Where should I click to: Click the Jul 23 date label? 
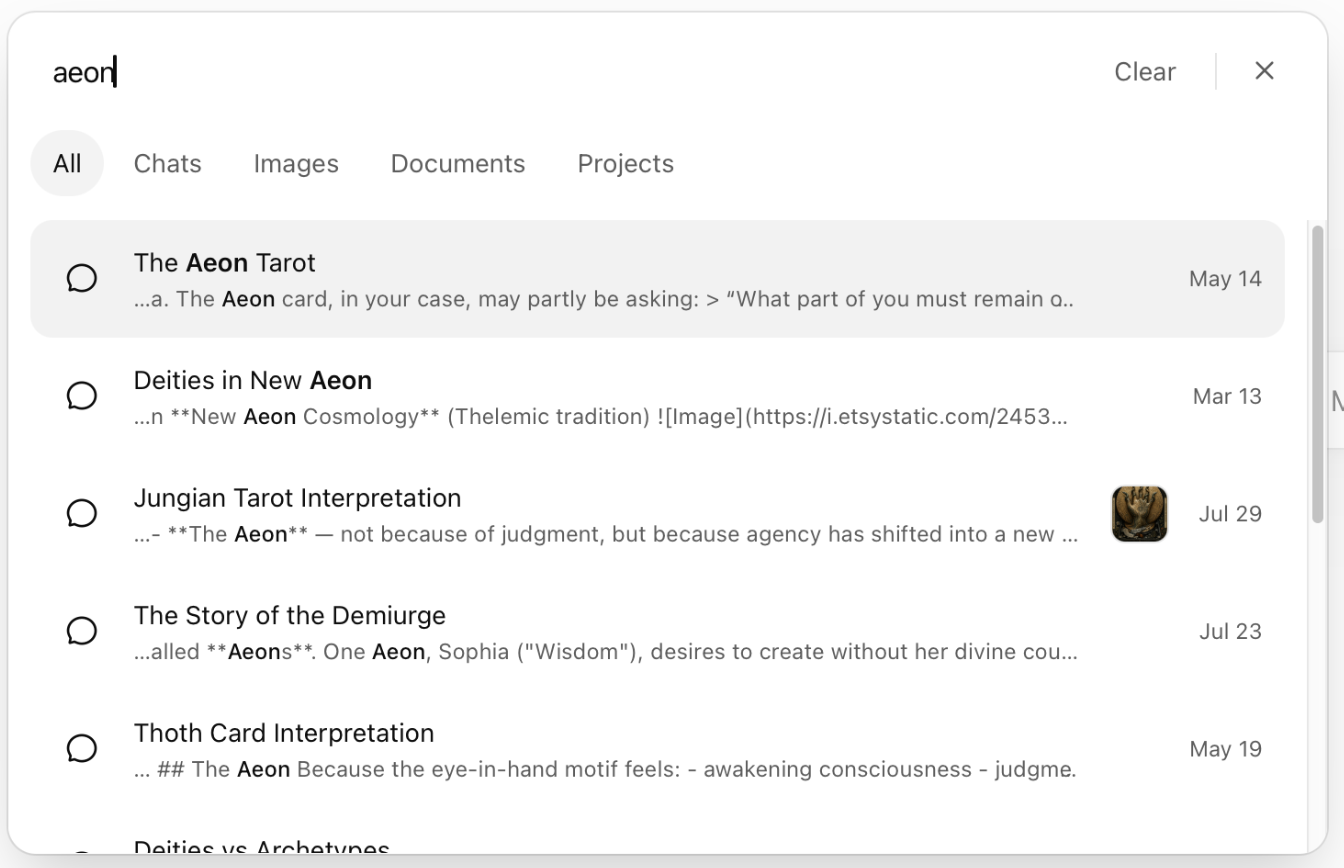1230,631
